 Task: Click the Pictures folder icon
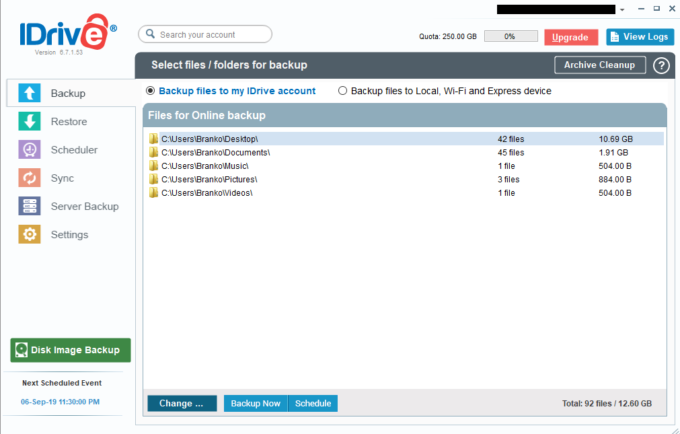point(153,179)
